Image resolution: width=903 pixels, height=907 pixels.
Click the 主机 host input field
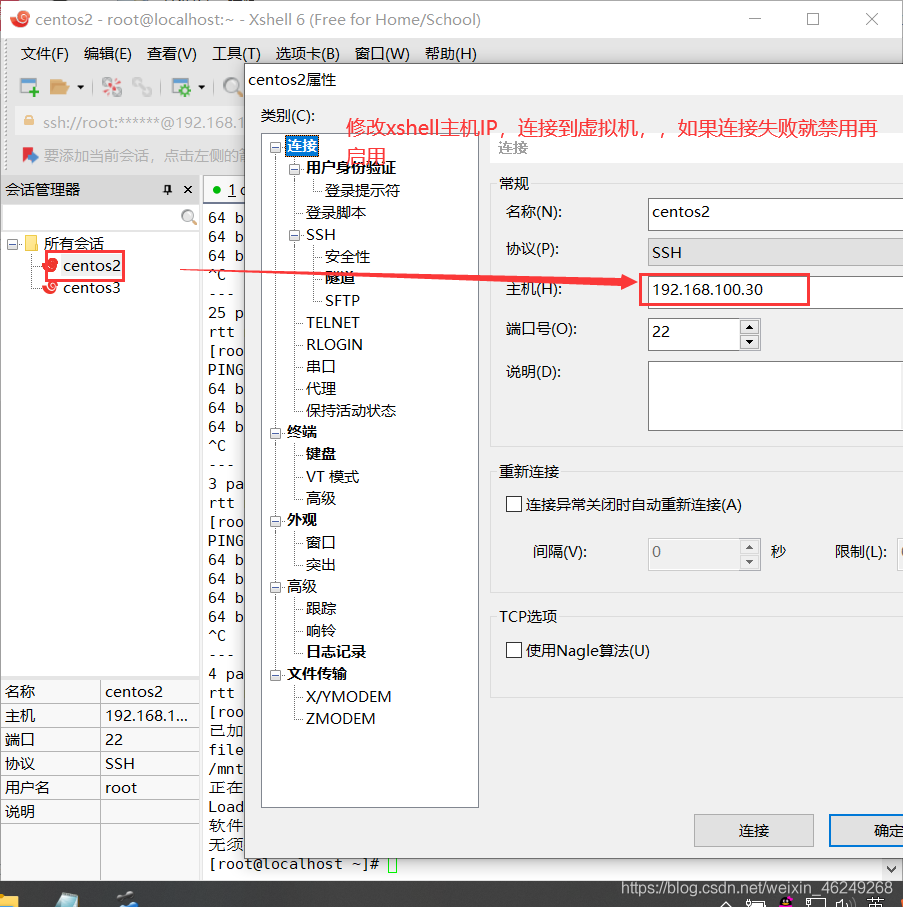tap(775, 290)
